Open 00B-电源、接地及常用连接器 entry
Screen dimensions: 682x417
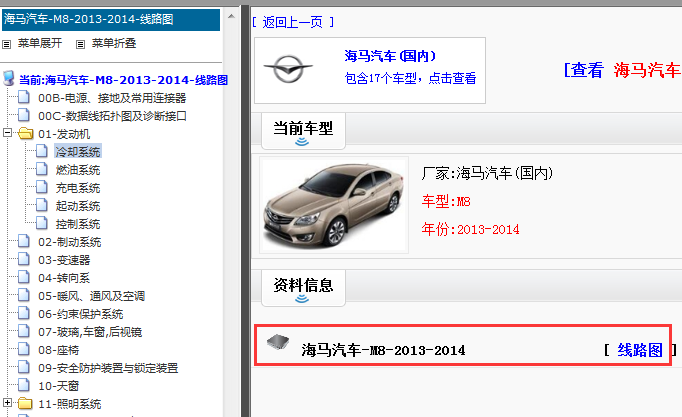(x=112, y=98)
